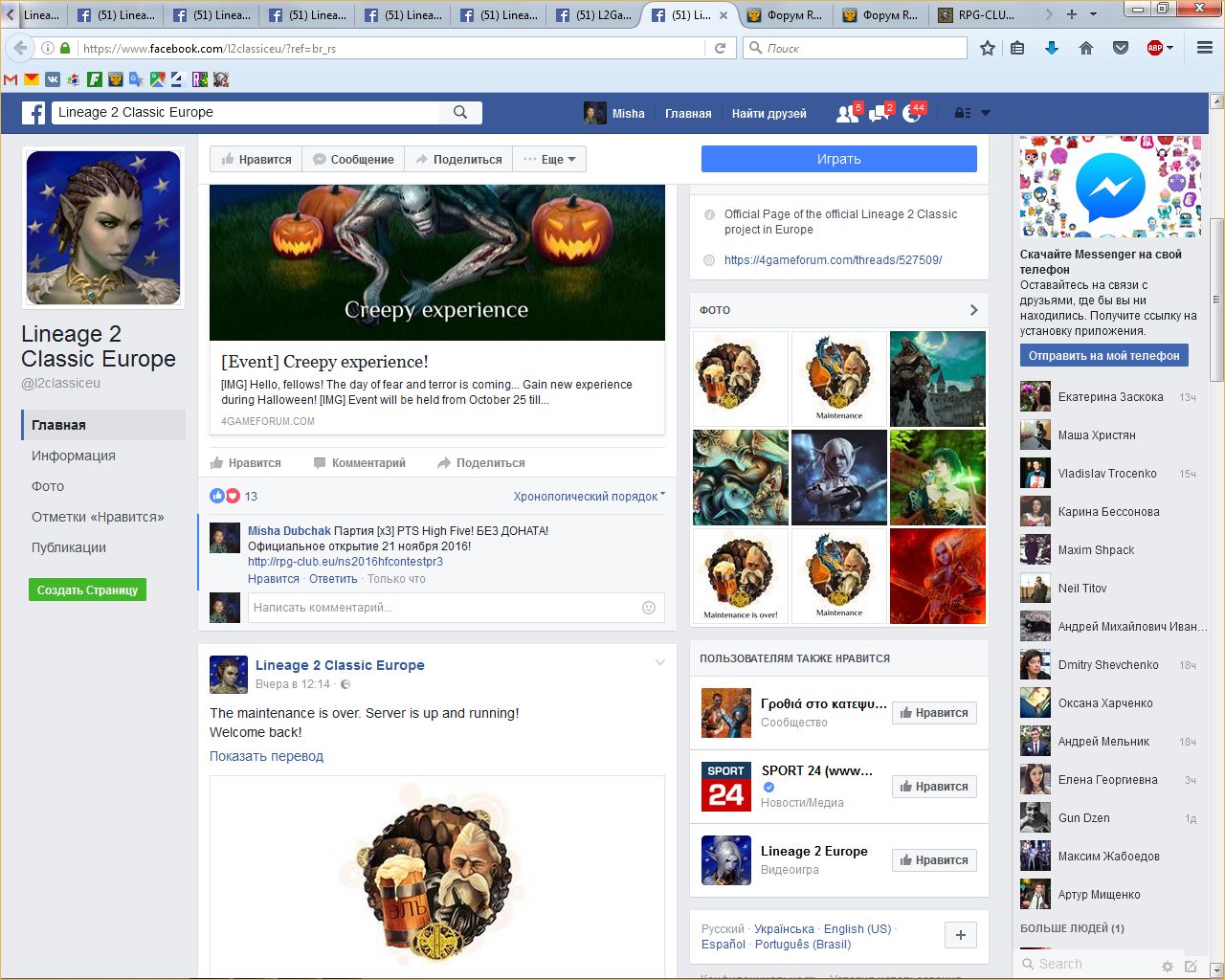
Task: Open a new browser tab
Action: [x=1072, y=14]
